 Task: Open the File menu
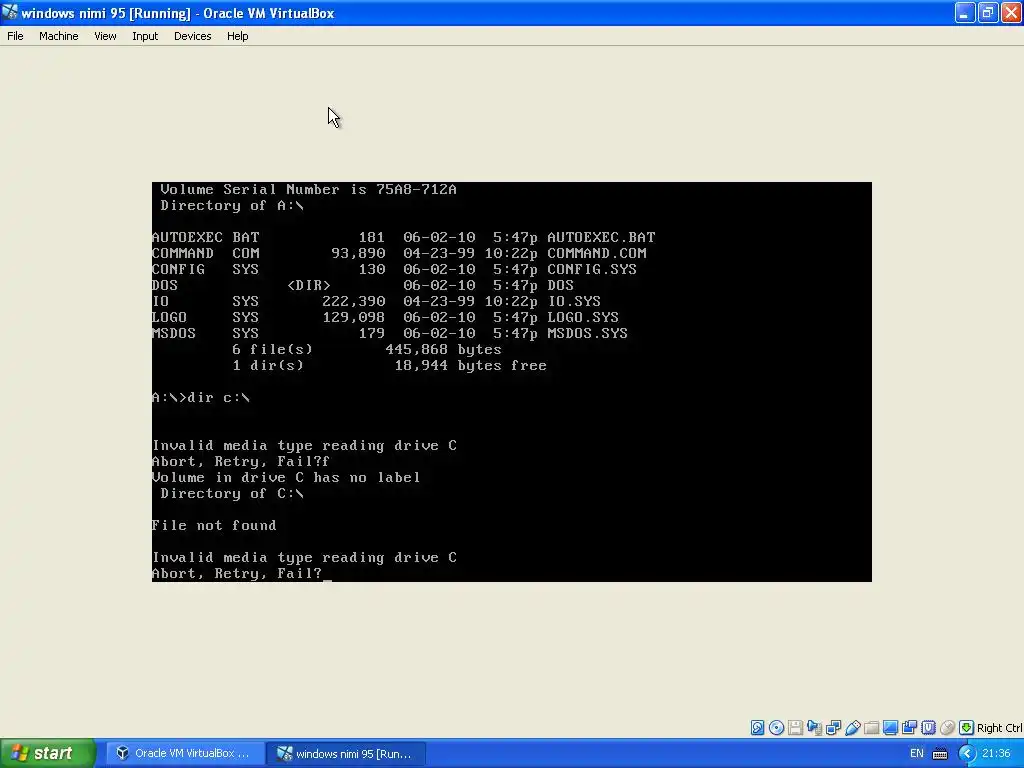[x=15, y=36]
